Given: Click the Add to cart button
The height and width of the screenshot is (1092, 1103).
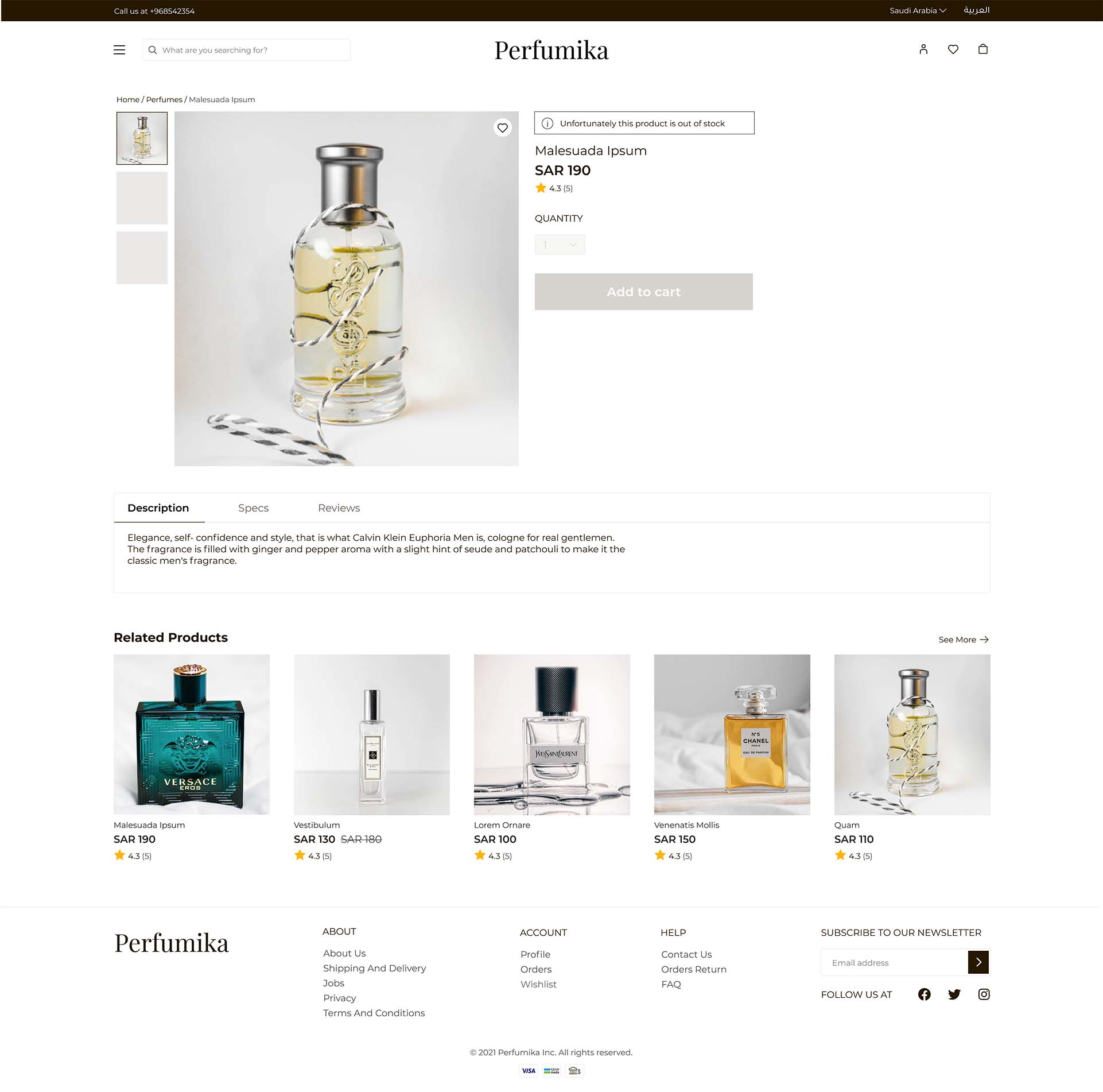Looking at the screenshot, I should click(644, 292).
